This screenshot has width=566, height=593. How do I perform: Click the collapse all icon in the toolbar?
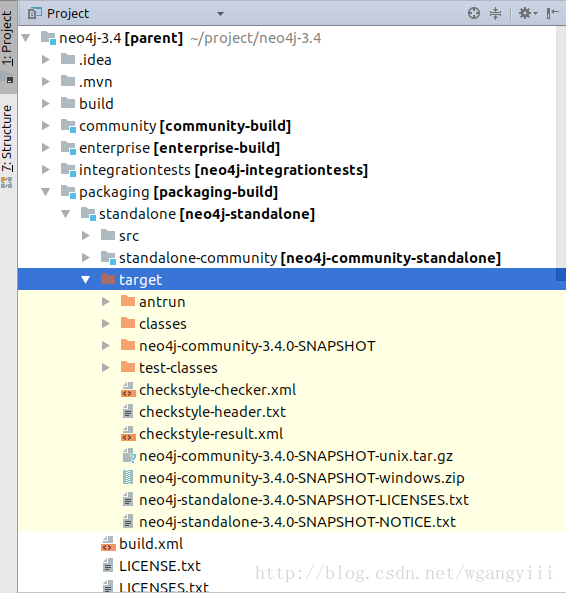(x=495, y=13)
